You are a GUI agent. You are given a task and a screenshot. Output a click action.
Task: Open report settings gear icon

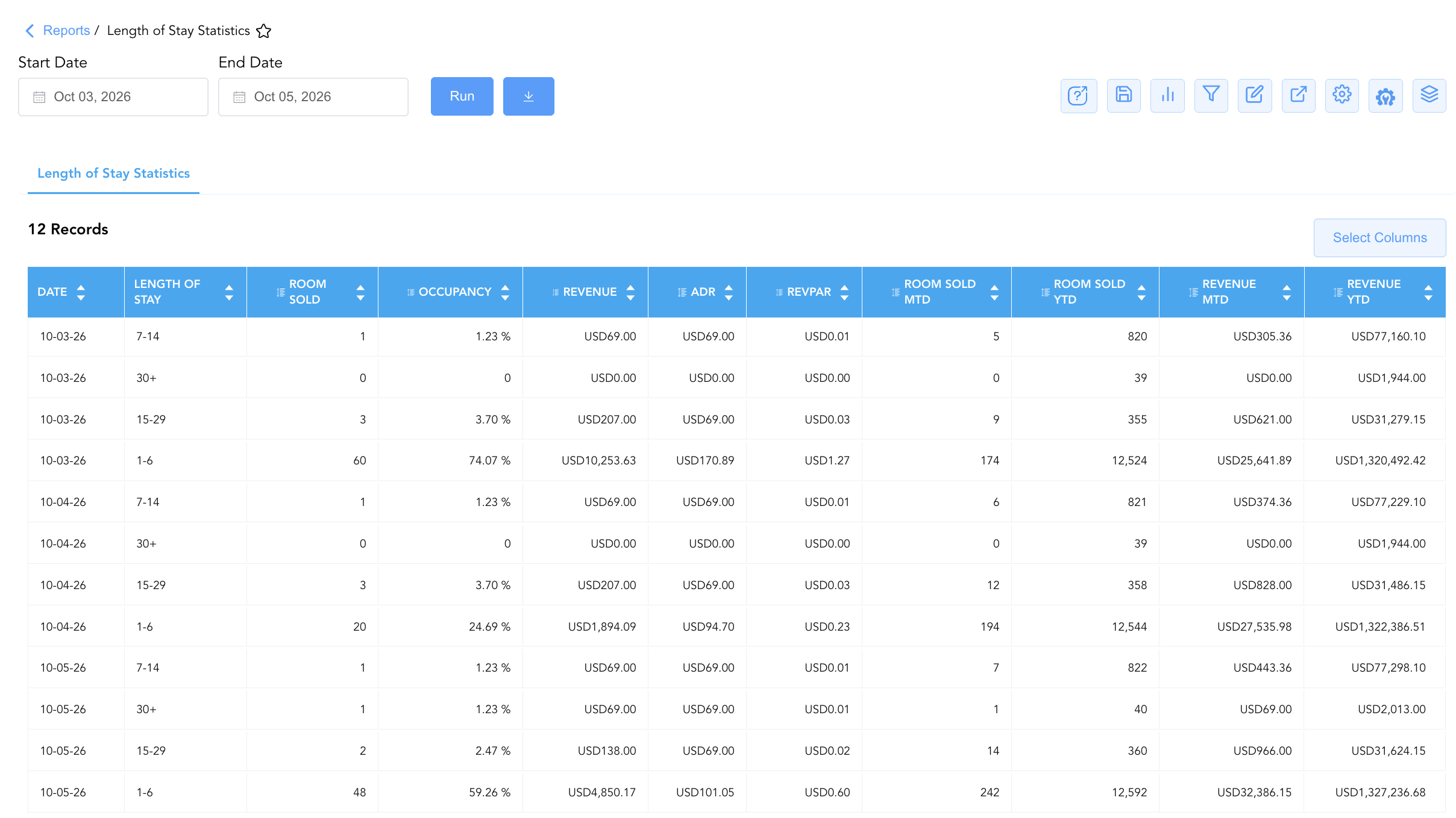[x=1341, y=96]
